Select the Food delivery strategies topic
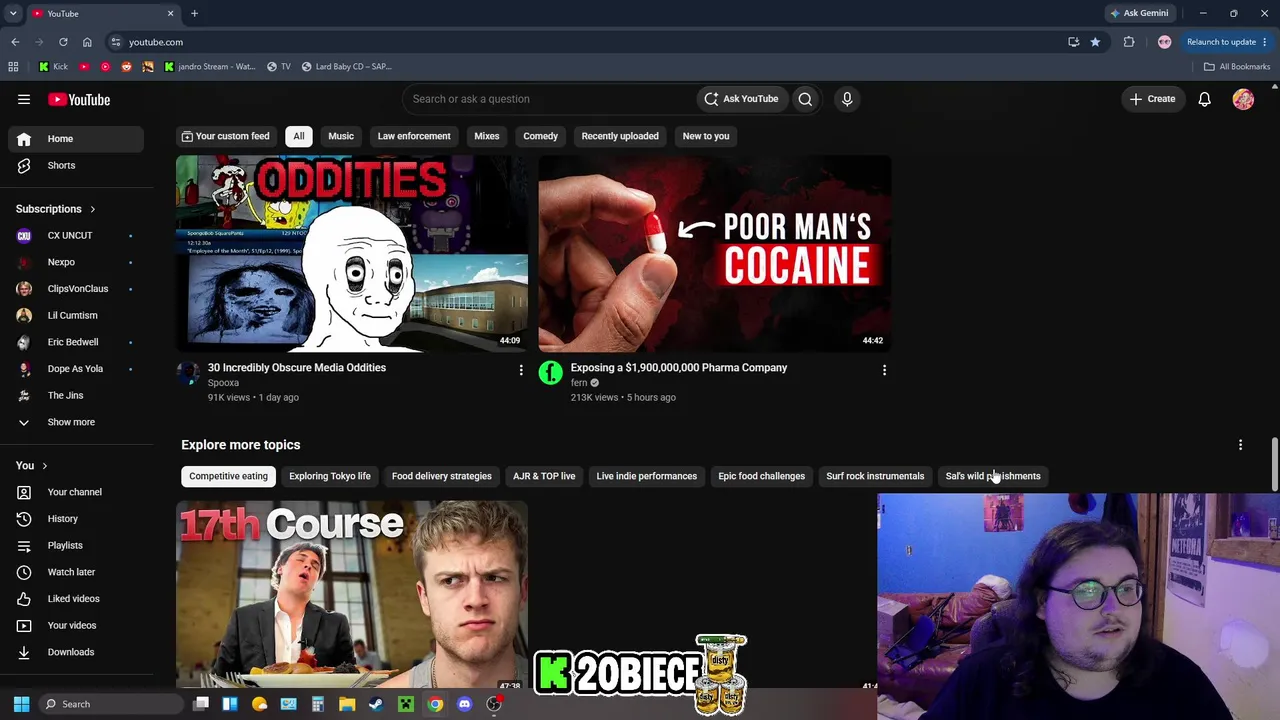 pos(442,476)
